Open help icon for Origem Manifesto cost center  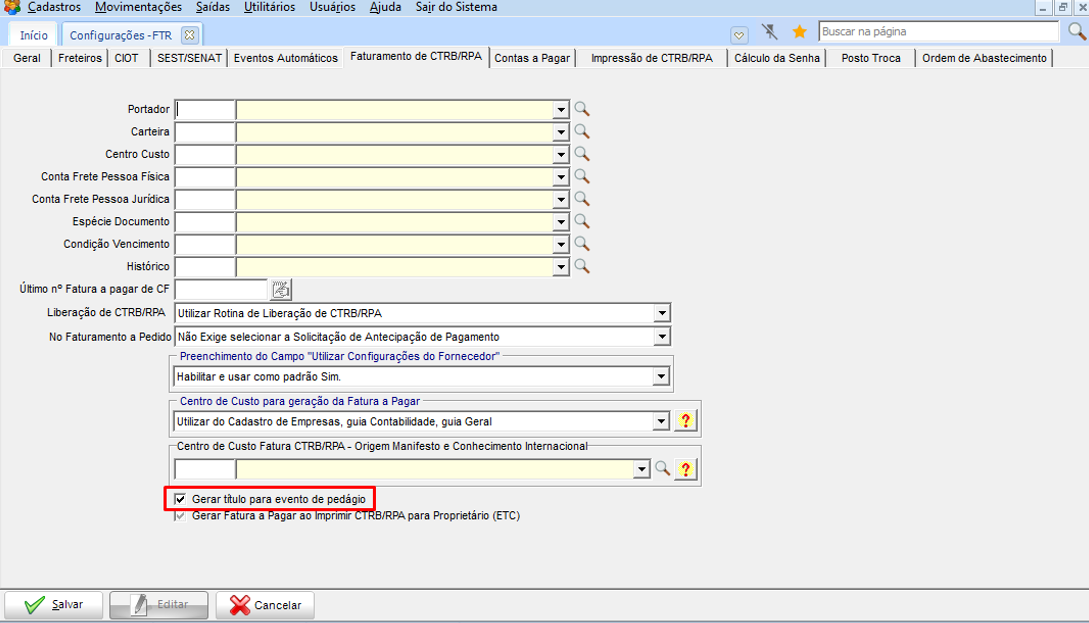[685, 469]
